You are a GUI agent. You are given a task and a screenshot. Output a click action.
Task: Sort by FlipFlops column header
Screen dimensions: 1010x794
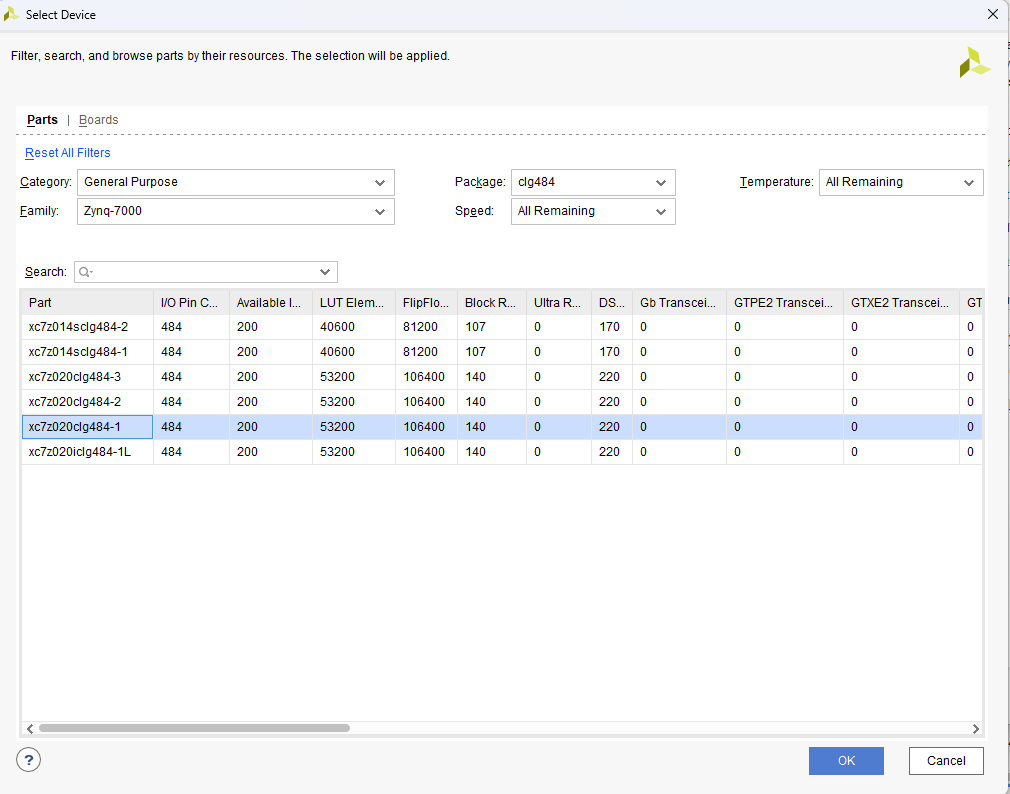426,303
